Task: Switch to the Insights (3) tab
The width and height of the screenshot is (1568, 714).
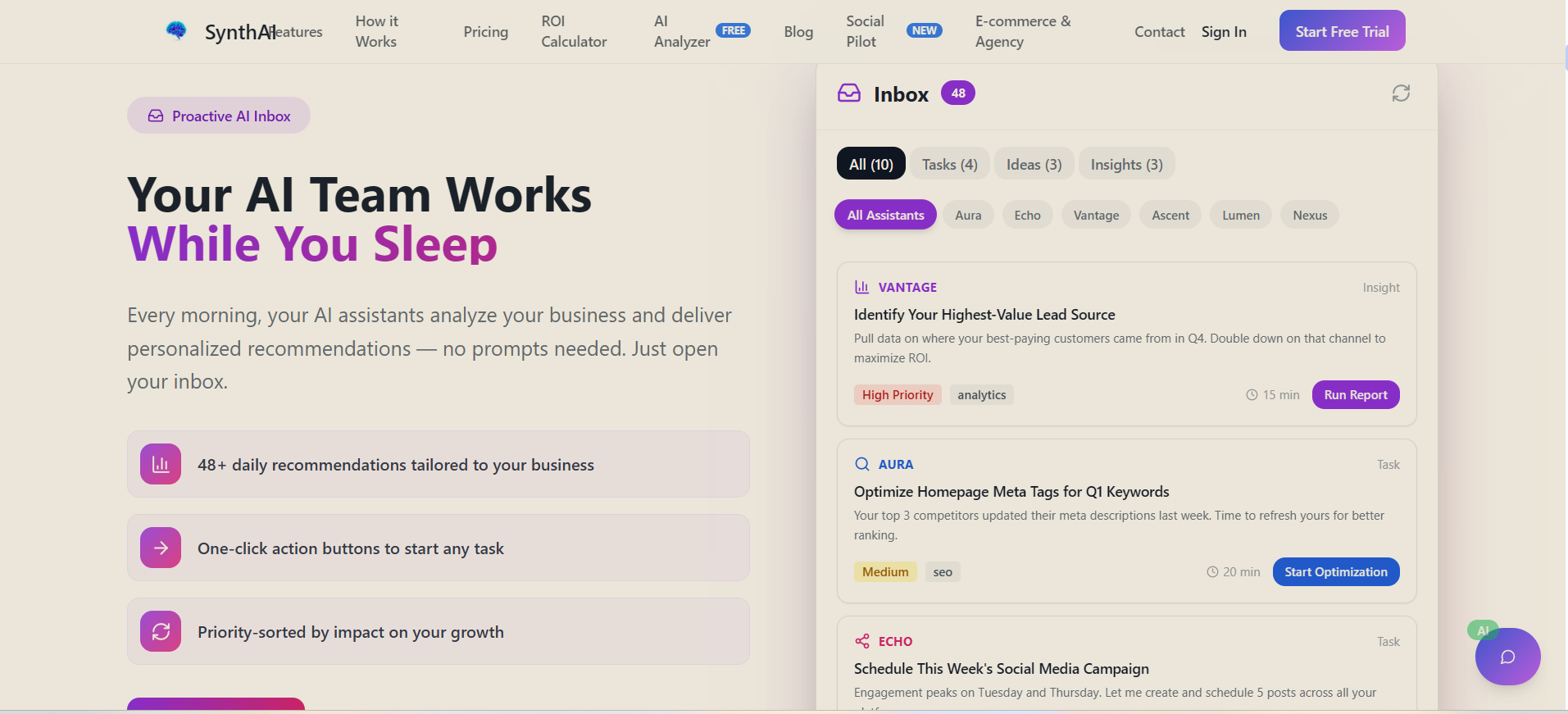Action: click(1126, 164)
